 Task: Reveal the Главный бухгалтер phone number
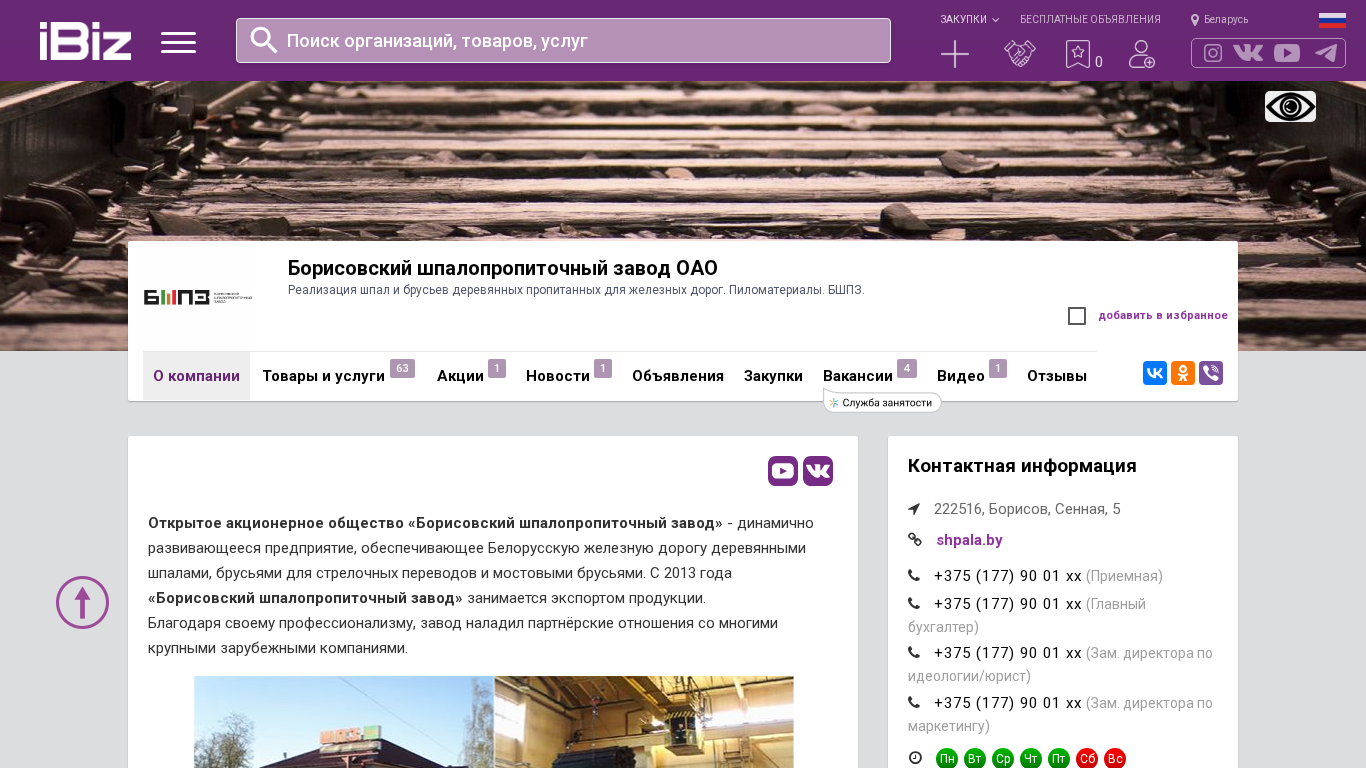1008,604
